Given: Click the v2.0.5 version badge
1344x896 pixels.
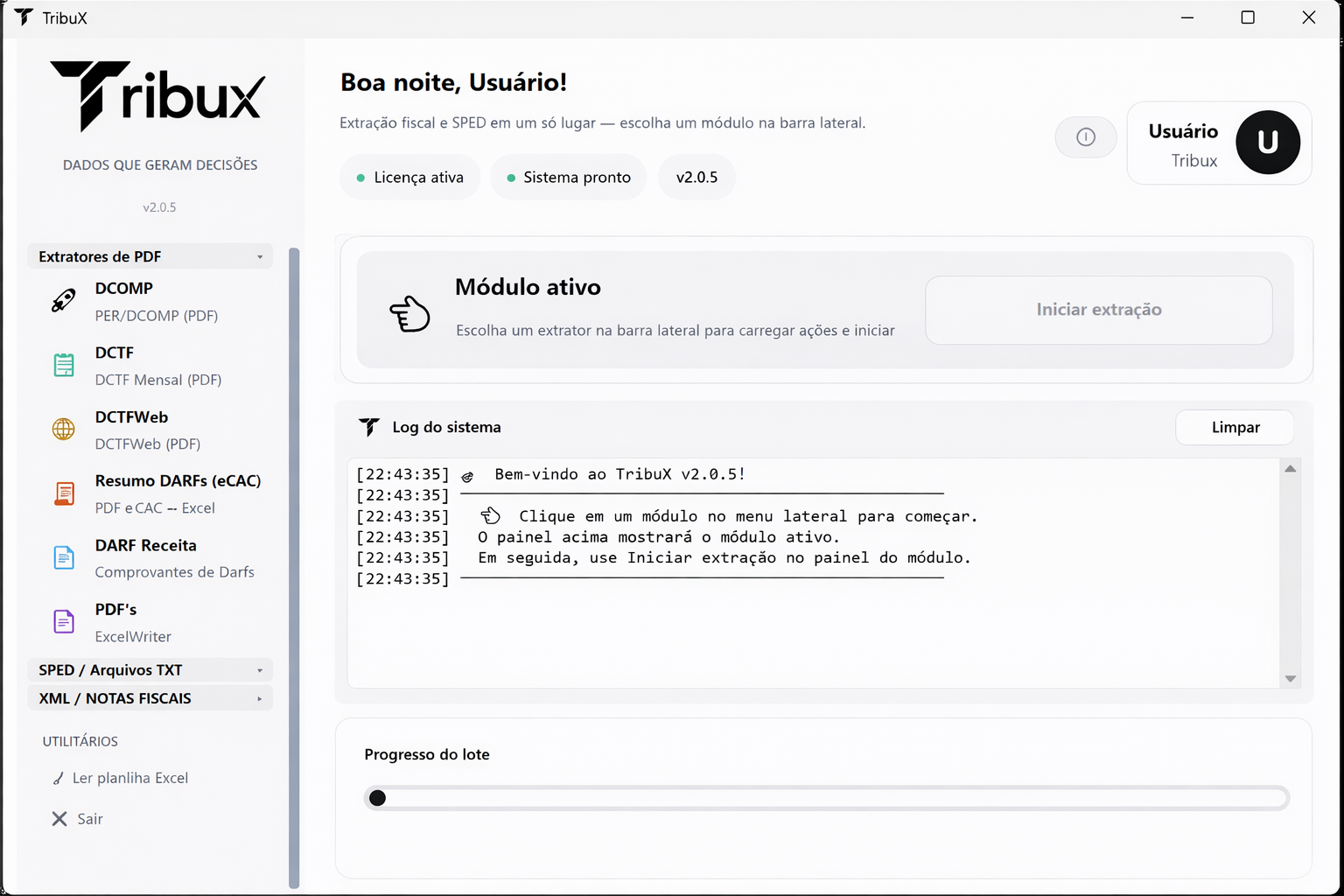Looking at the screenshot, I should point(696,177).
